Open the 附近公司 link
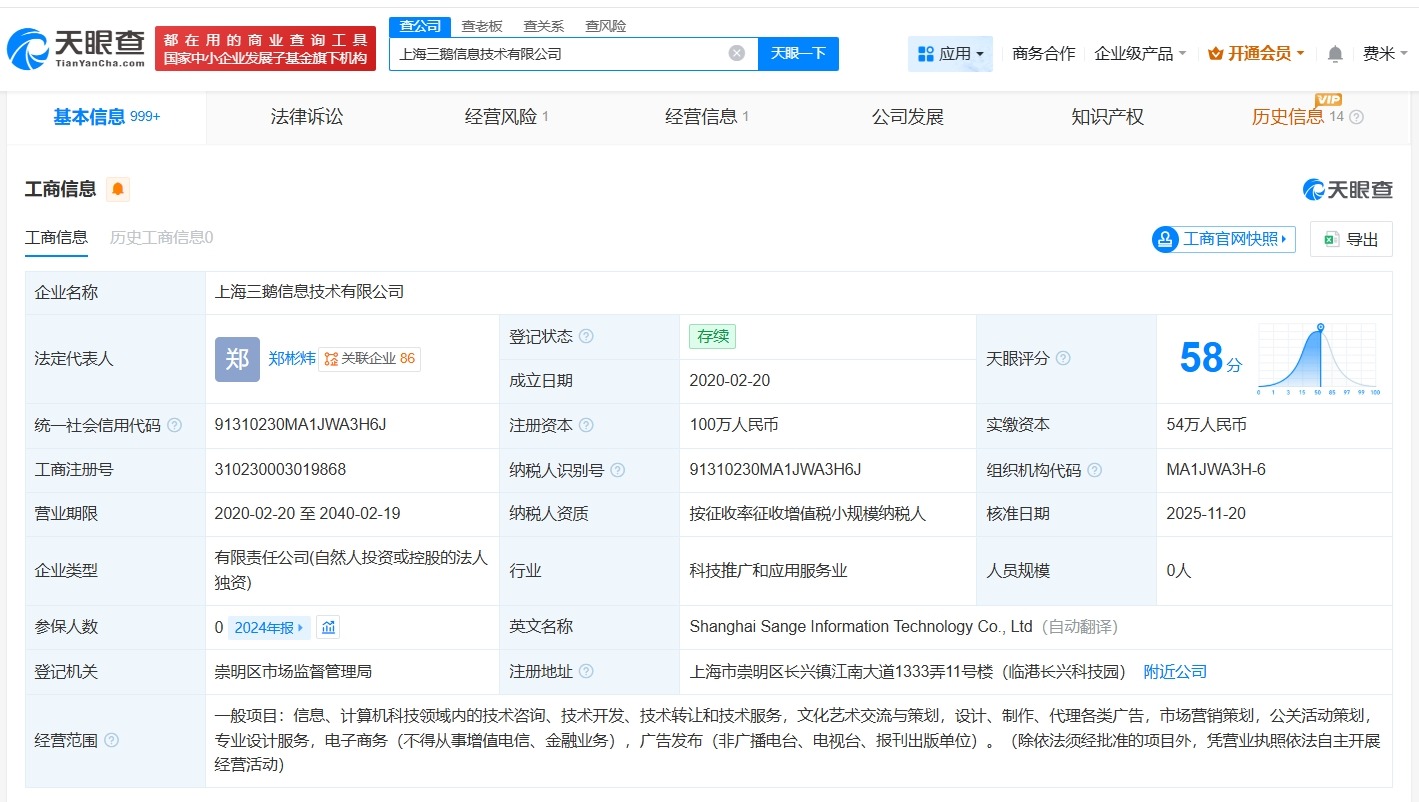Image resolution: width=1419 pixels, height=802 pixels. coord(1175,672)
